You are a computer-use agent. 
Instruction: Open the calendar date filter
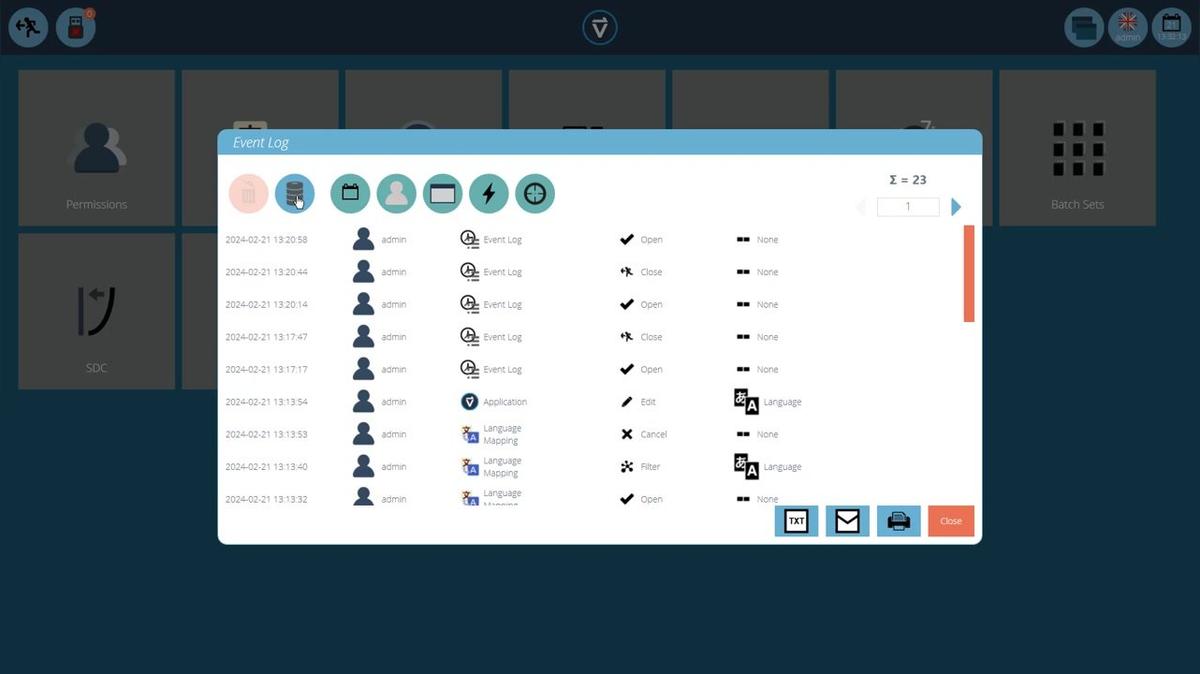coord(350,194)
